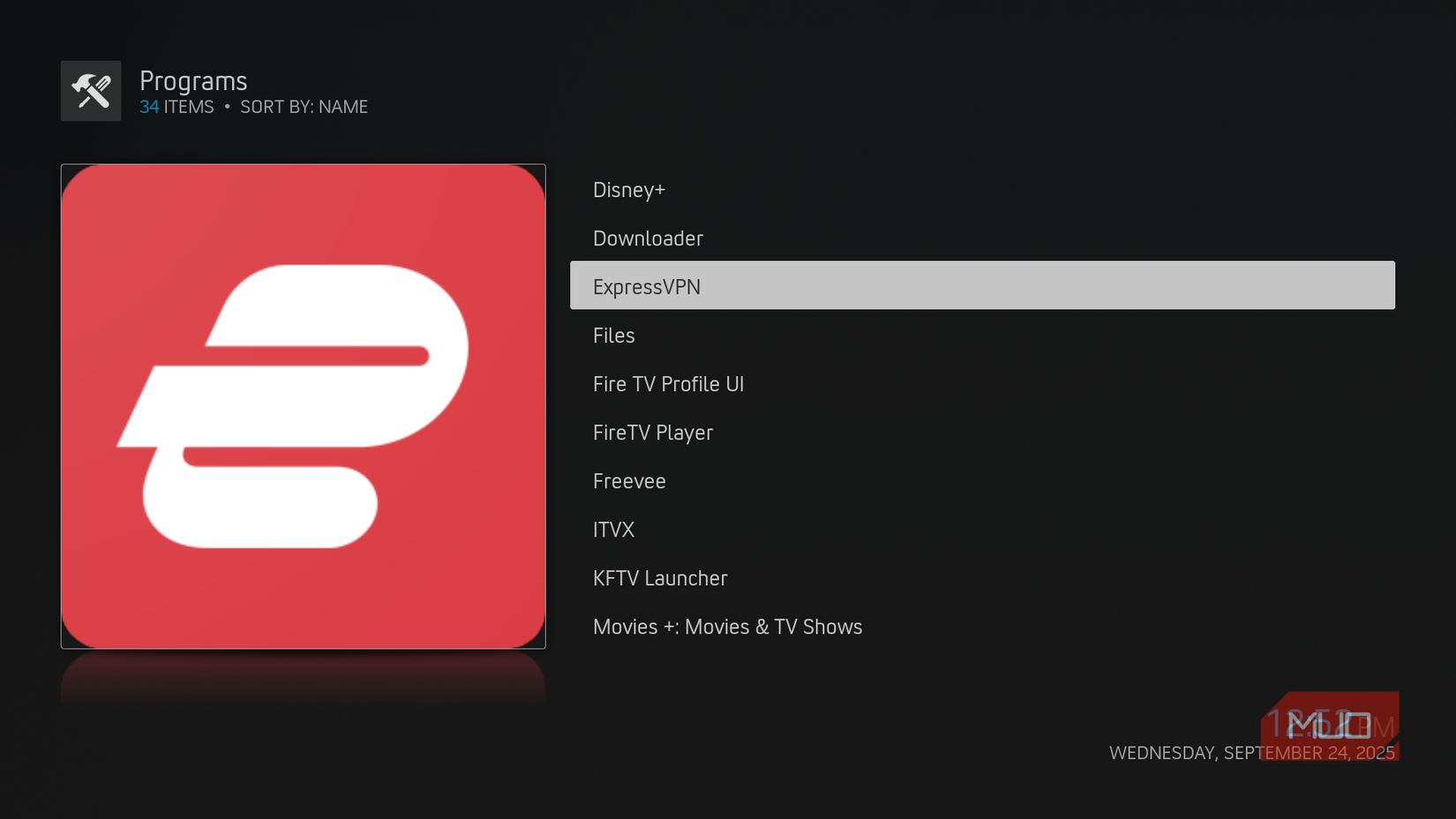Select the Files entry

pyautogui.click(x=614, y=334)
